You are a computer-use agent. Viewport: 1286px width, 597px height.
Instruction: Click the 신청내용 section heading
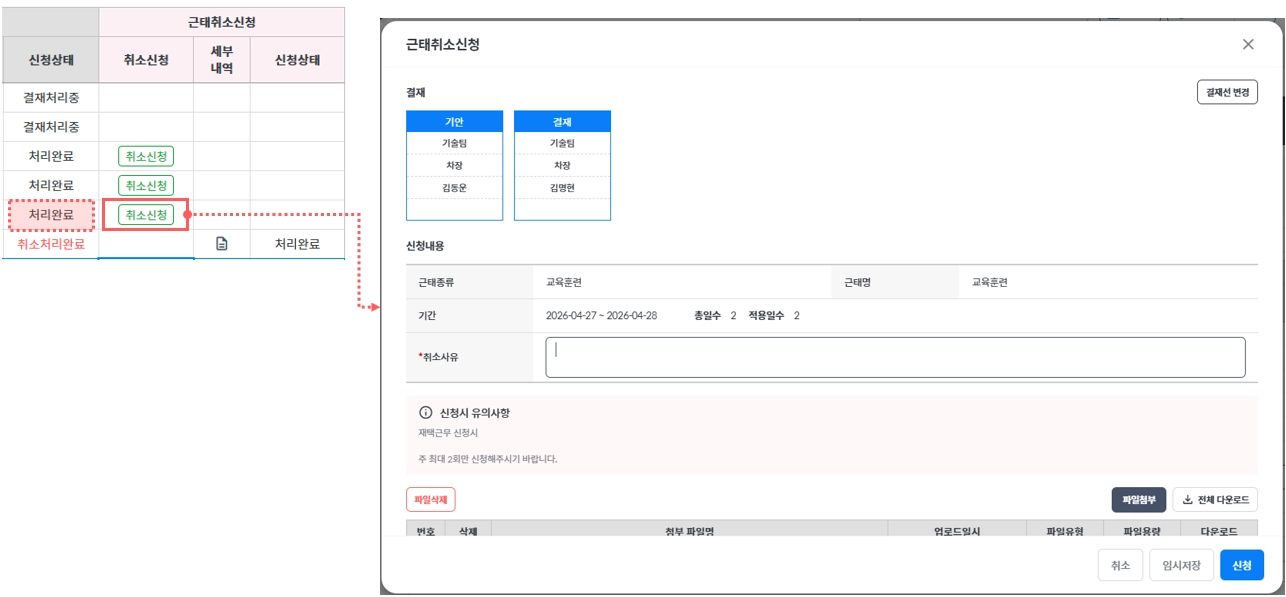pyautogui.click(x=425, y=245)
